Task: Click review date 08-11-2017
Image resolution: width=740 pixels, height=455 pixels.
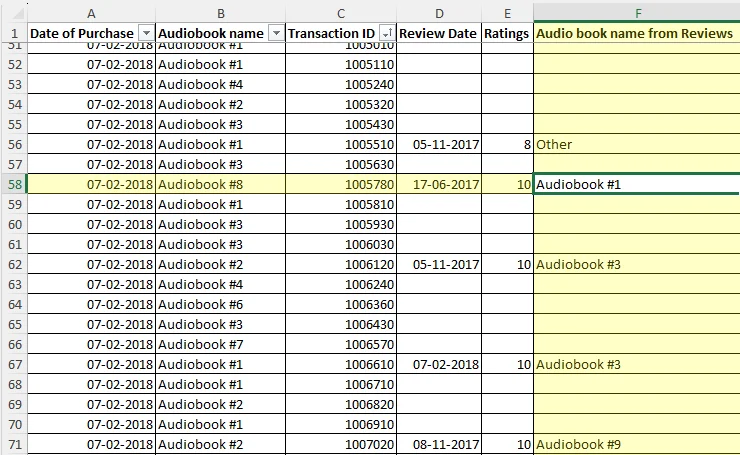Action: point(439,444)
